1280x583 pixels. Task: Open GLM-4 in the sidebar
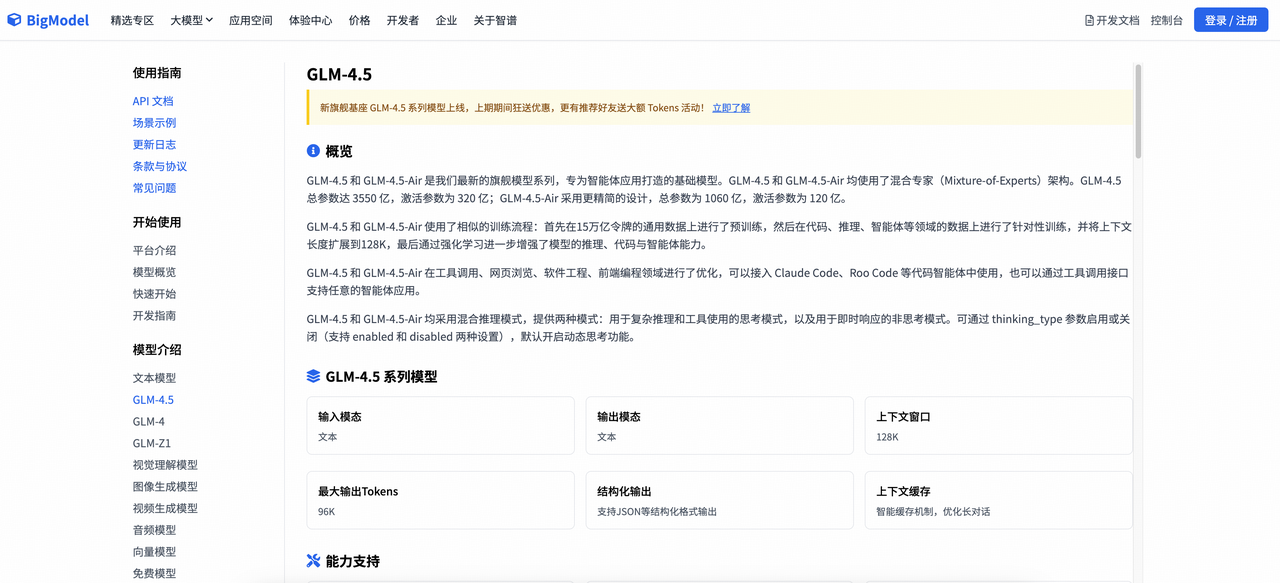[149, 422]
